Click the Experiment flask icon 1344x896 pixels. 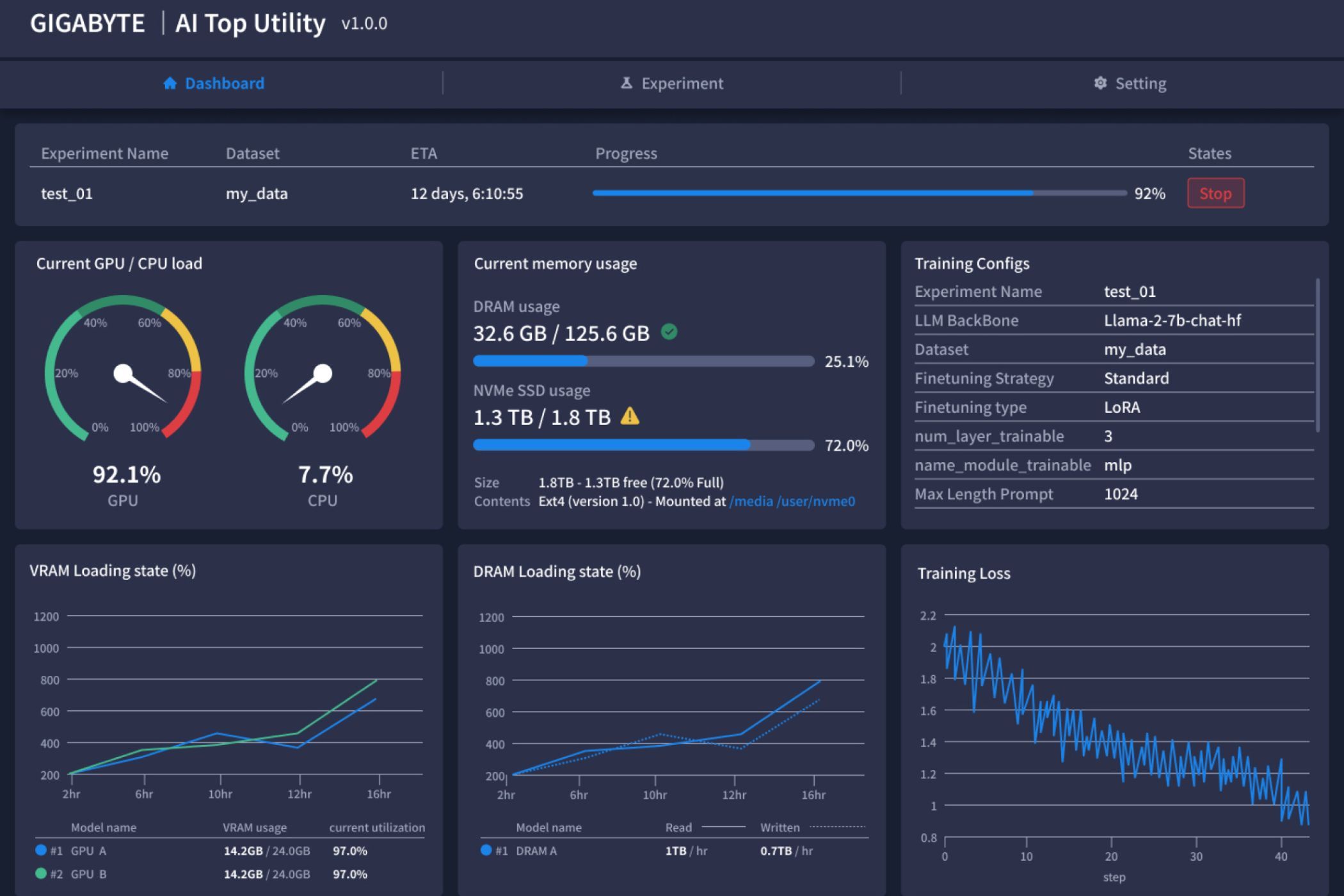pyautogui.click(x=627, y=83)
